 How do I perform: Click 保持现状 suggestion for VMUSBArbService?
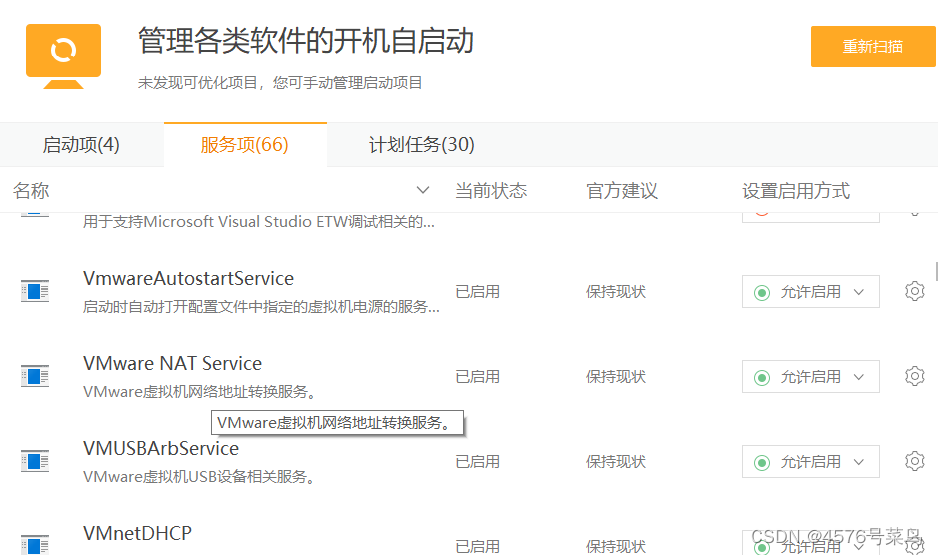616,461
